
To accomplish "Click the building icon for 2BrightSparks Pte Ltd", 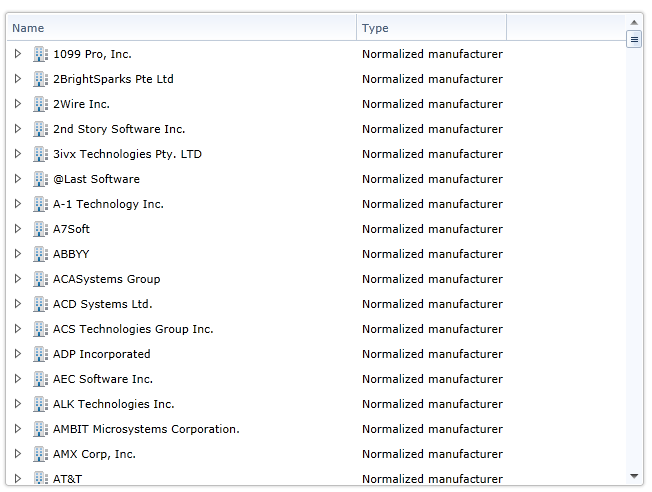I will click(40, 79).
